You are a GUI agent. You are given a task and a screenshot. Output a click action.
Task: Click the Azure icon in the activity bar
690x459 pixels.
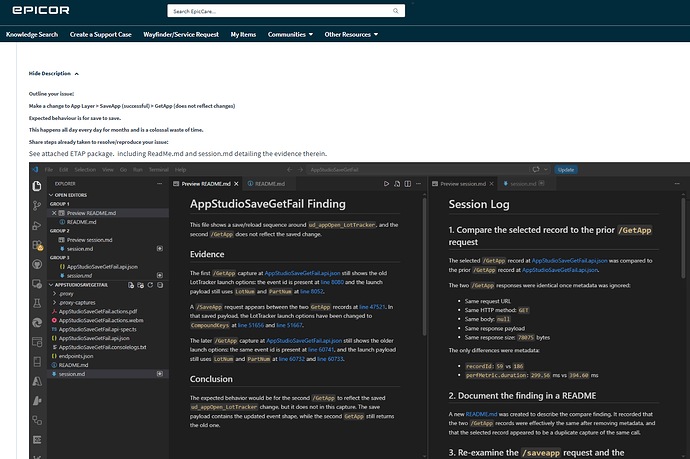(37, 381)
